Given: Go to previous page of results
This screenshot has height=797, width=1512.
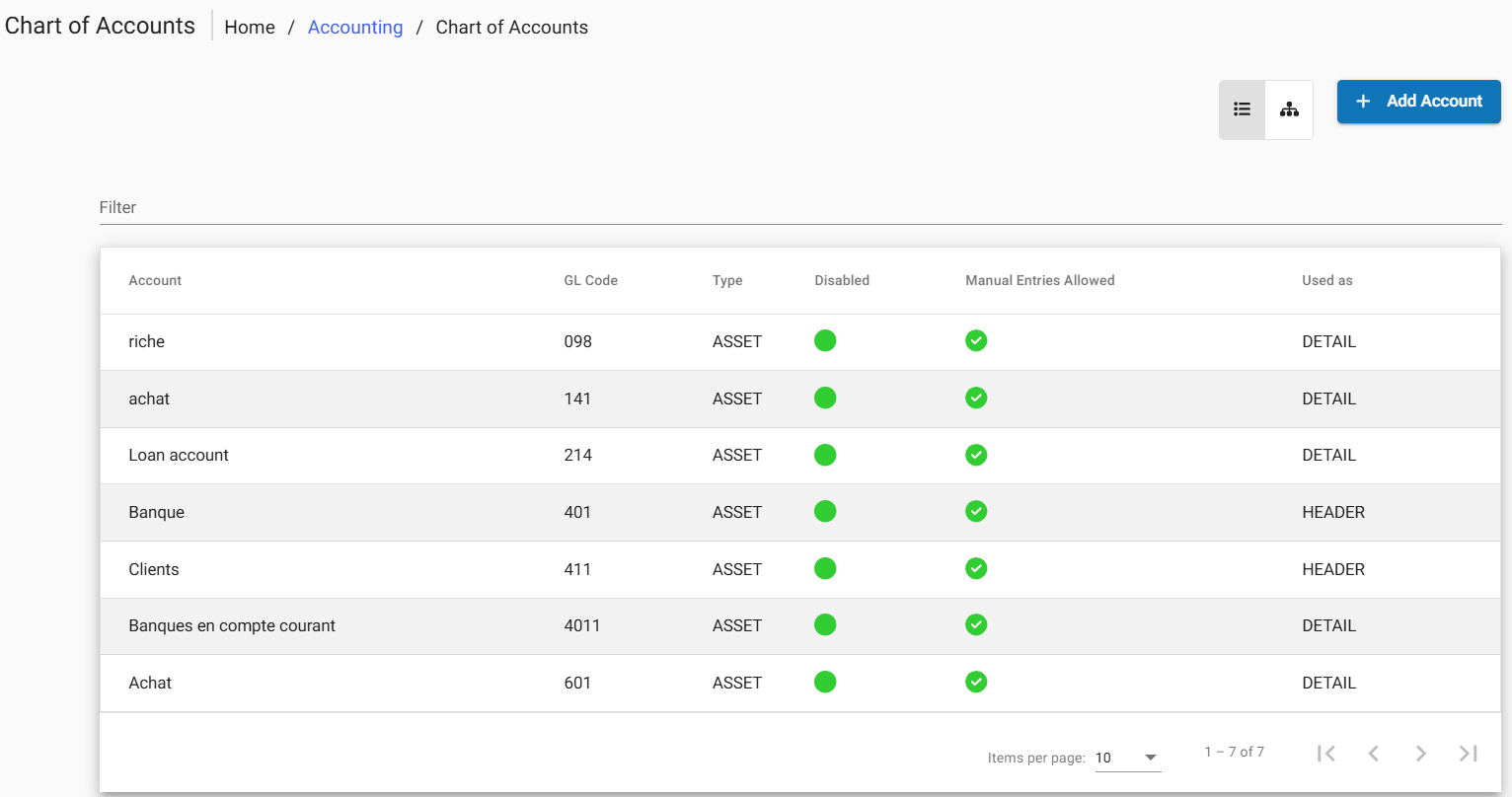Looking at the screenshot, I should click(x=1374, y=753).
